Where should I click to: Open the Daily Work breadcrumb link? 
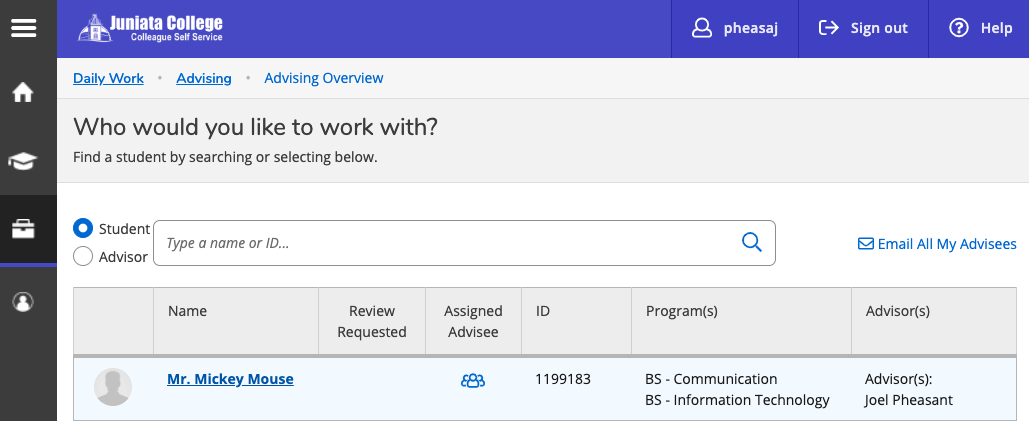(x=108, y=78)
